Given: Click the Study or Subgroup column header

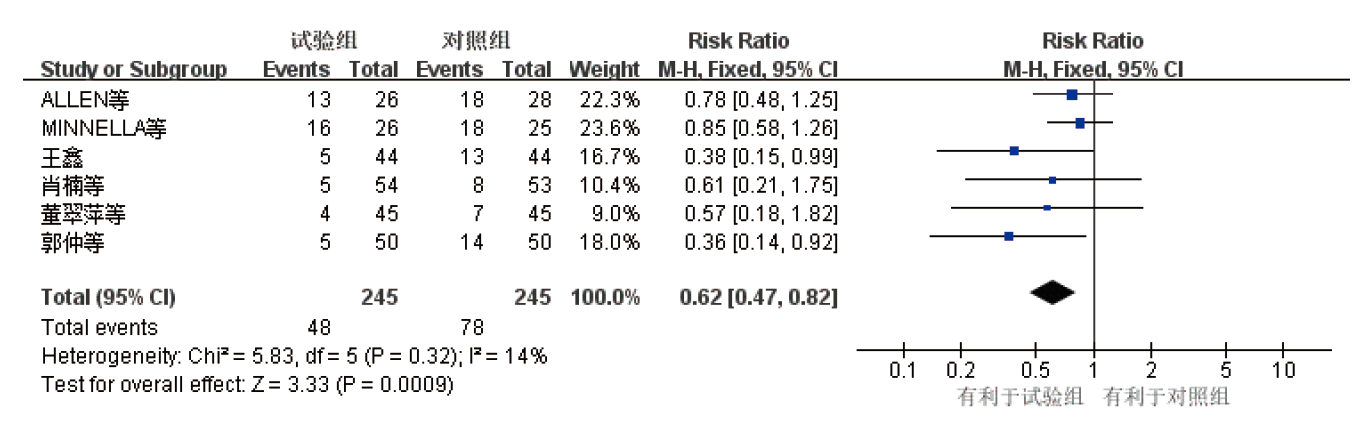Looking at the screenshot, I should coord(133,70).
